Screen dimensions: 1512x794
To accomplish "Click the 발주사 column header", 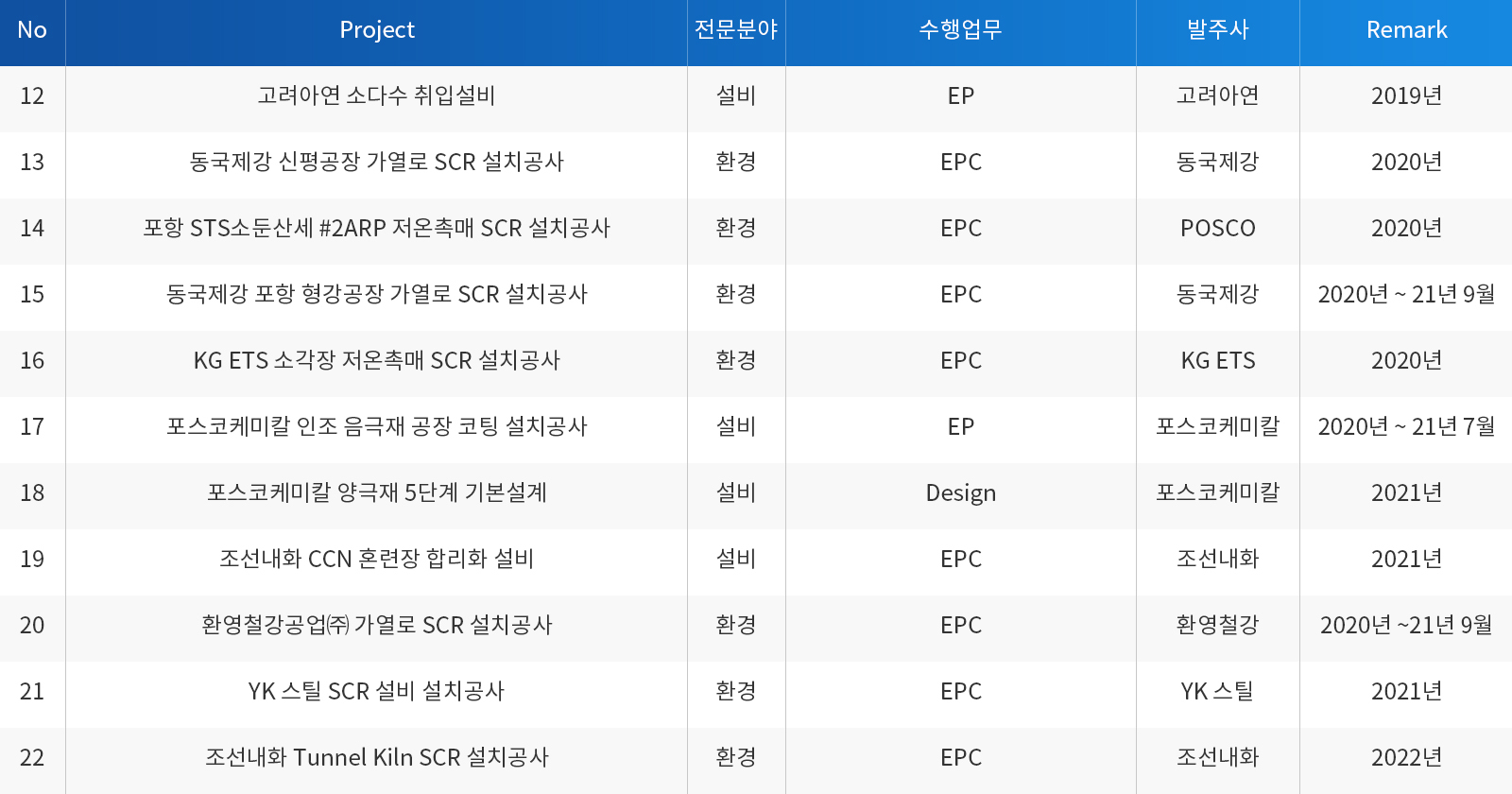I will click(1217, 30).
